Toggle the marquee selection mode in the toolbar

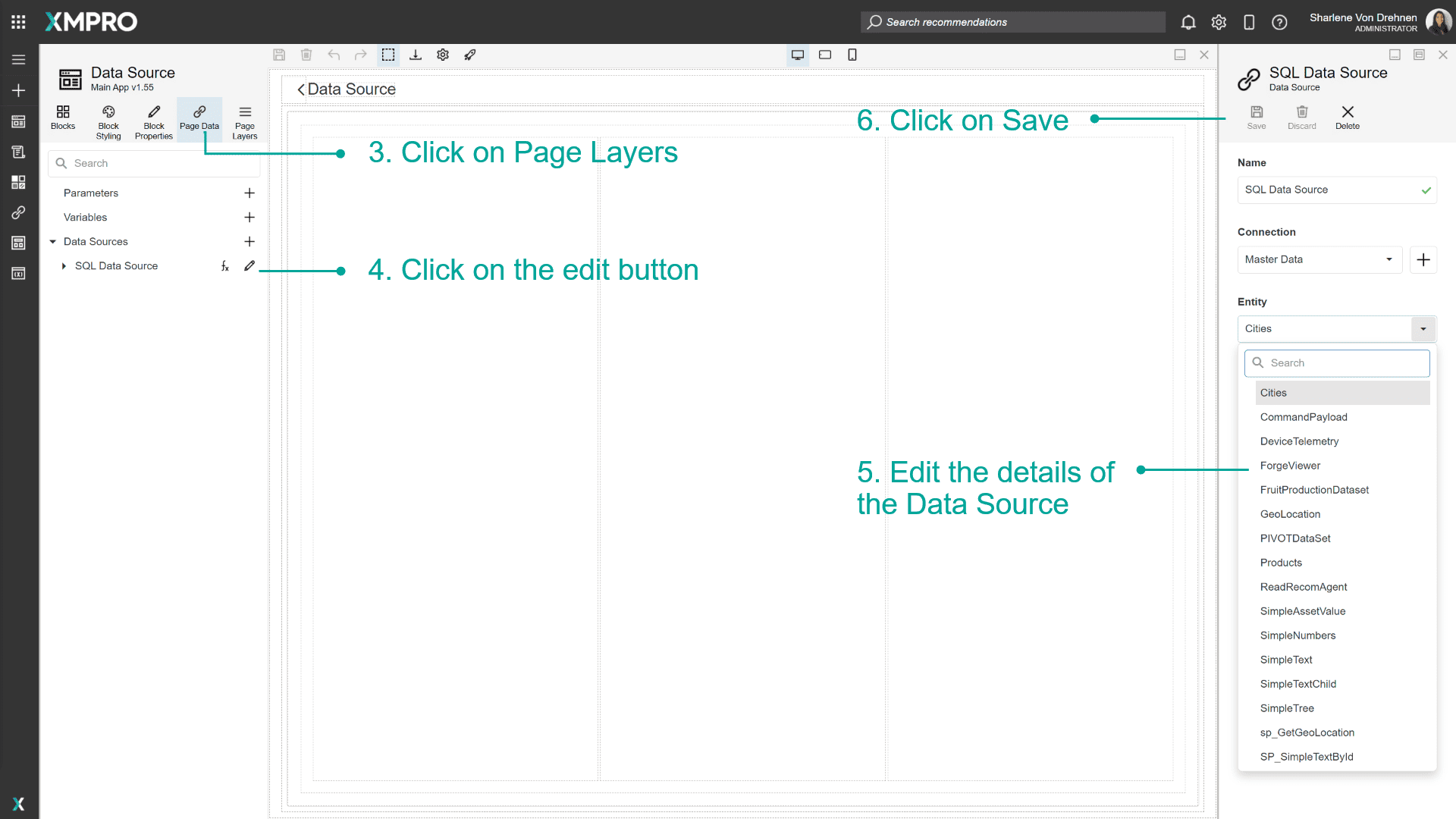pyautogui.click(x=388, y=55)
